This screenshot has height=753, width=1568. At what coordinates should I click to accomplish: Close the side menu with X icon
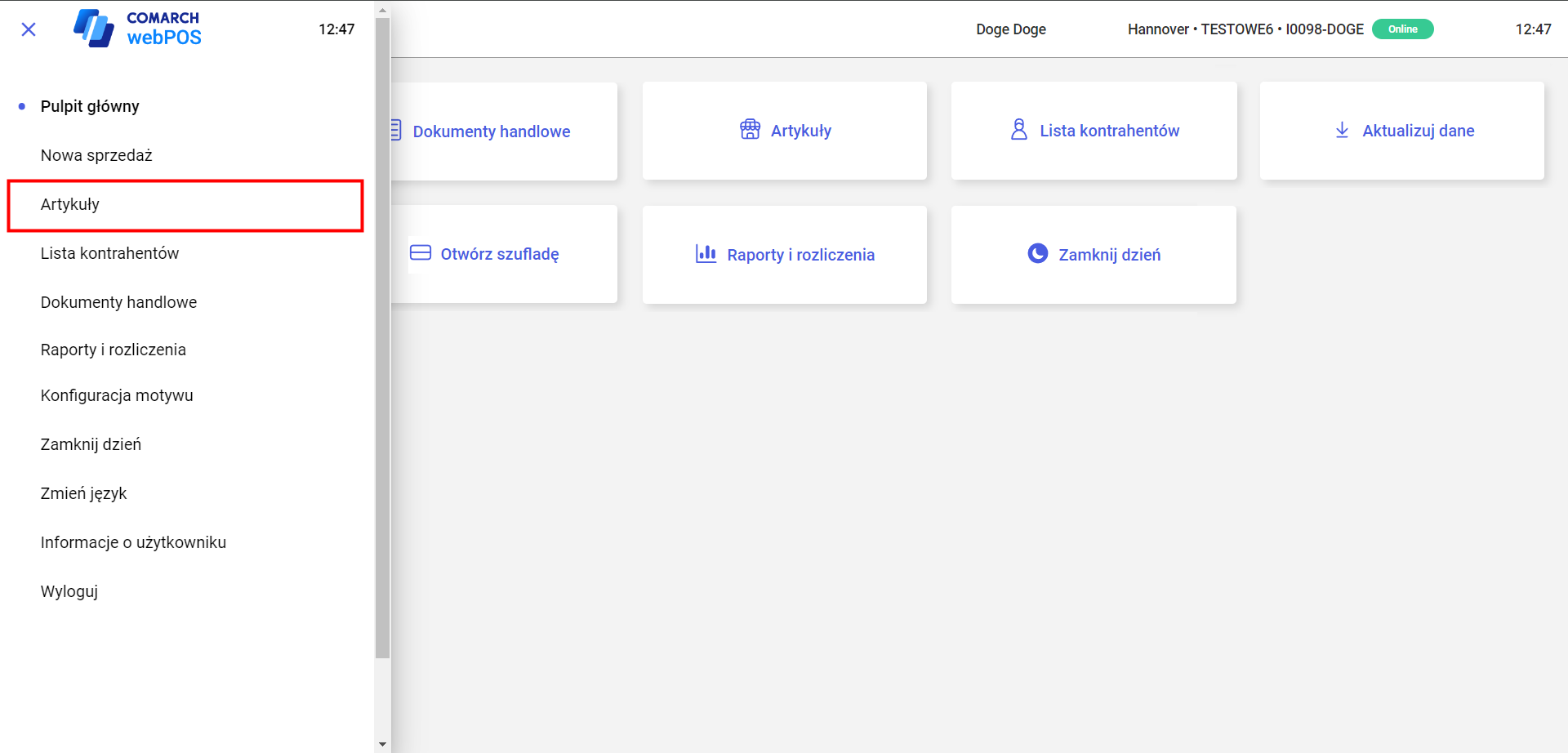tap(29, 29)
